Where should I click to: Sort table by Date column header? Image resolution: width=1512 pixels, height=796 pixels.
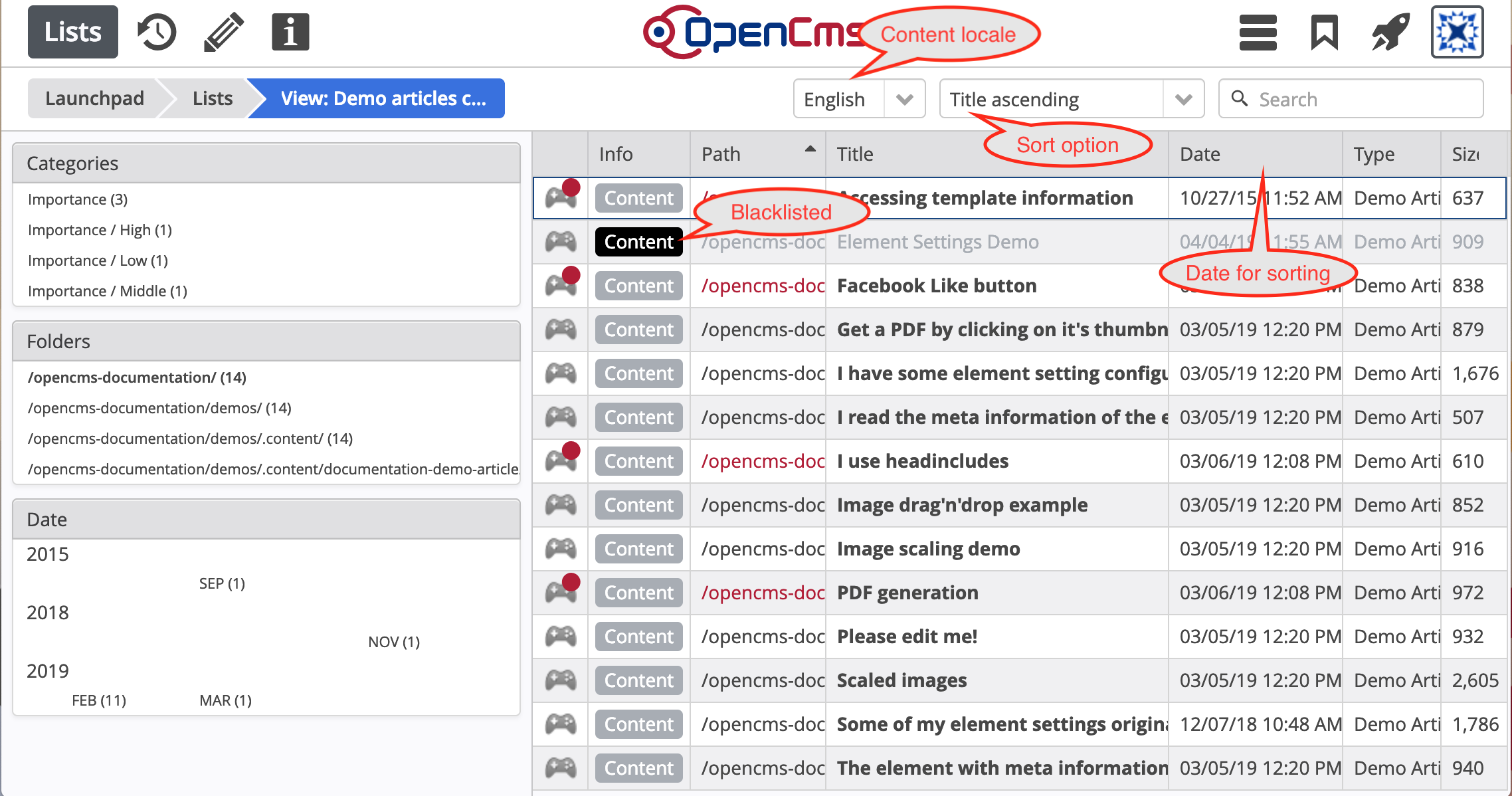point(1256,154)
